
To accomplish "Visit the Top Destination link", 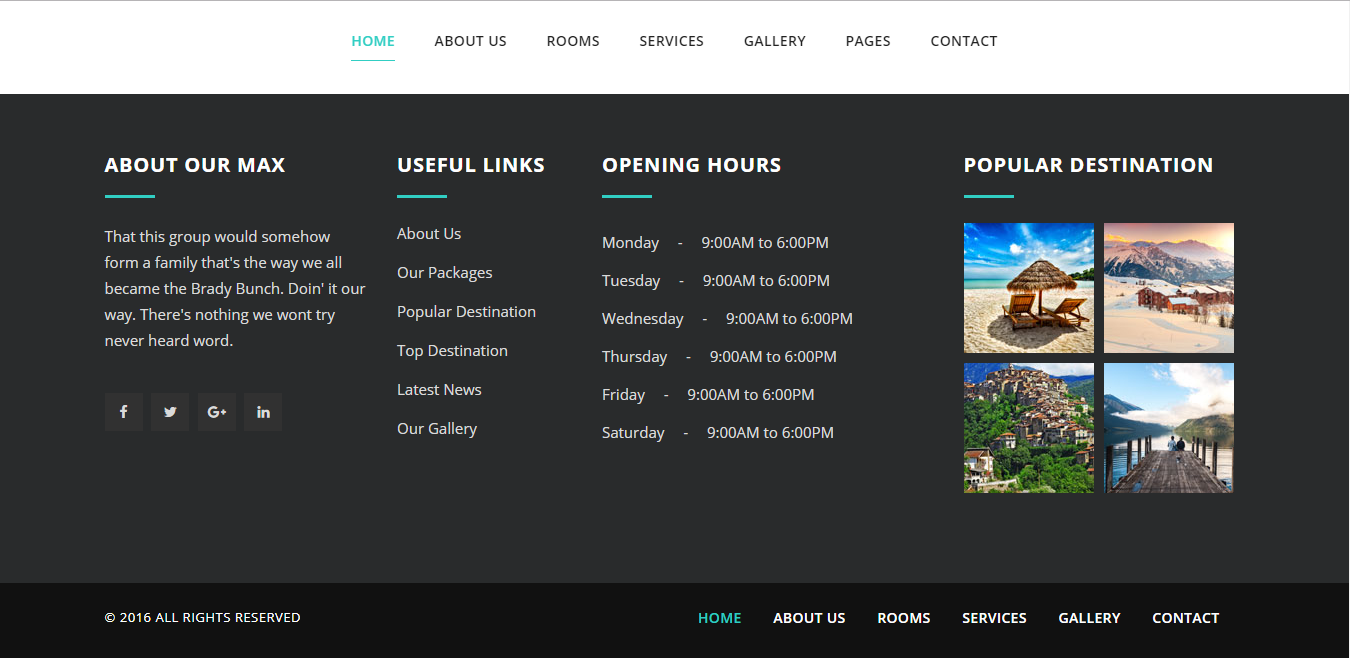I will (452, 351).
